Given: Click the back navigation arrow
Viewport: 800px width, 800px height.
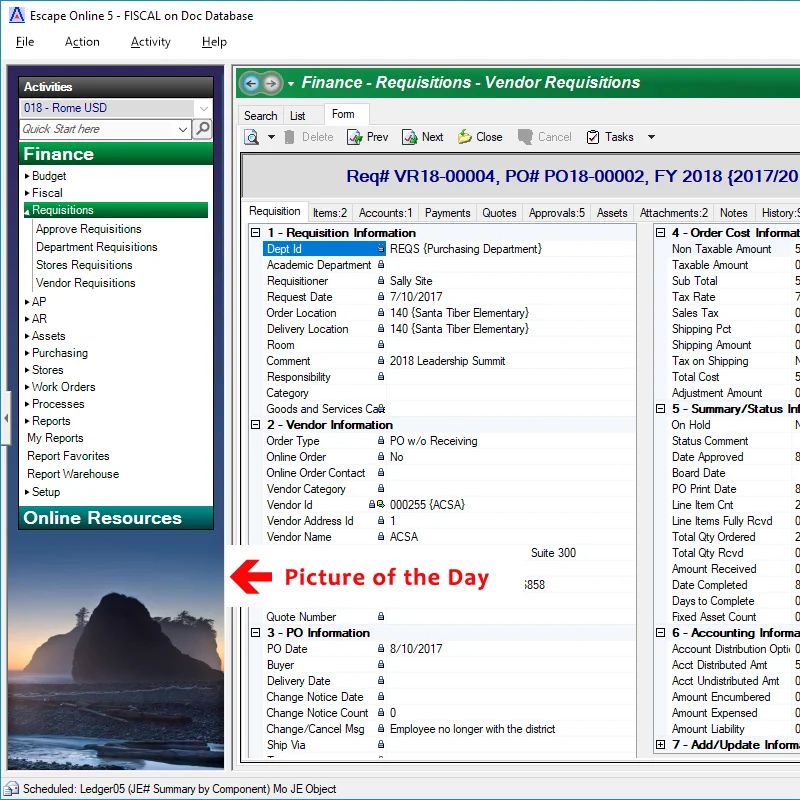Looking at the screenshot, I should (x=251, y=83).
